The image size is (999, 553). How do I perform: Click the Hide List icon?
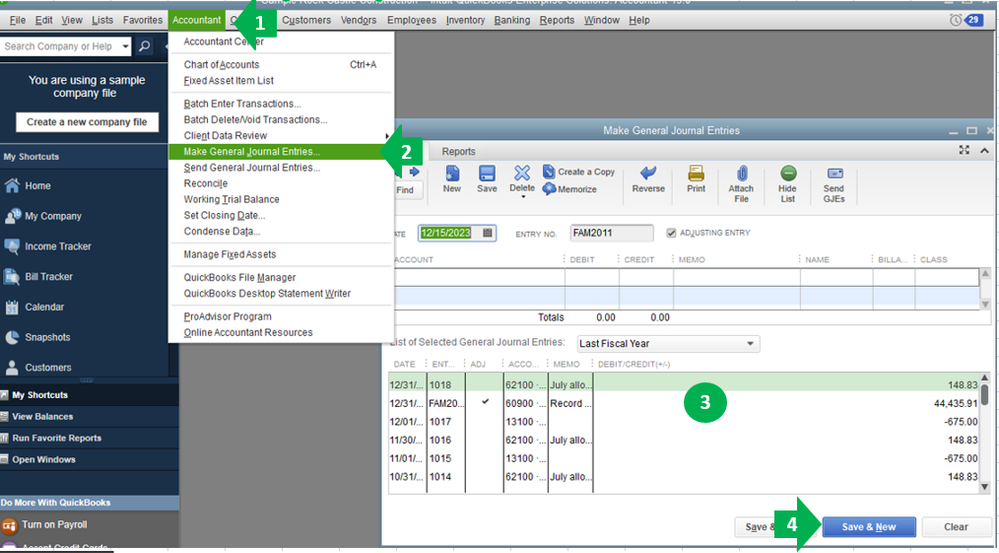click(x=788, y=182)
